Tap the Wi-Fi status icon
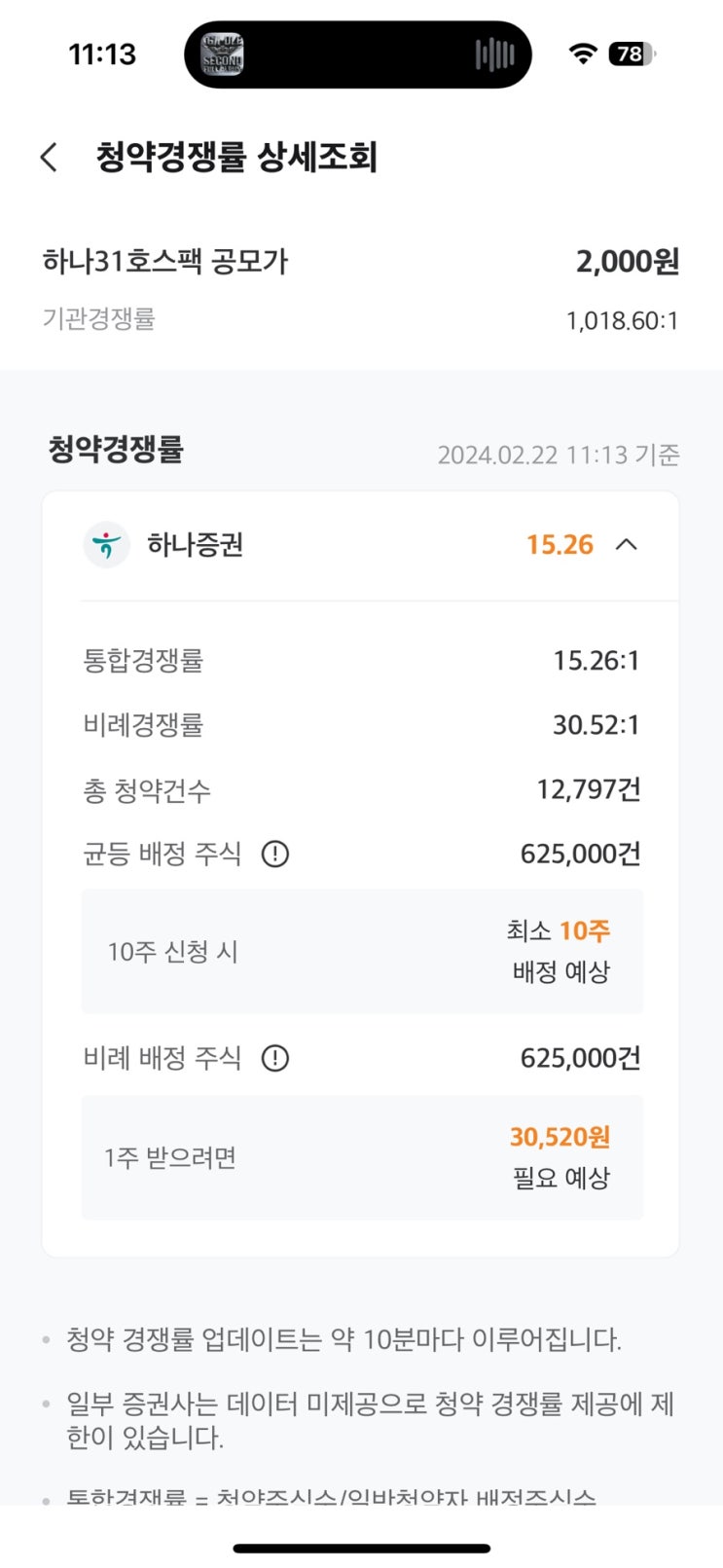The height and width of the screenshot is (1568, 723). pos(582,55)
